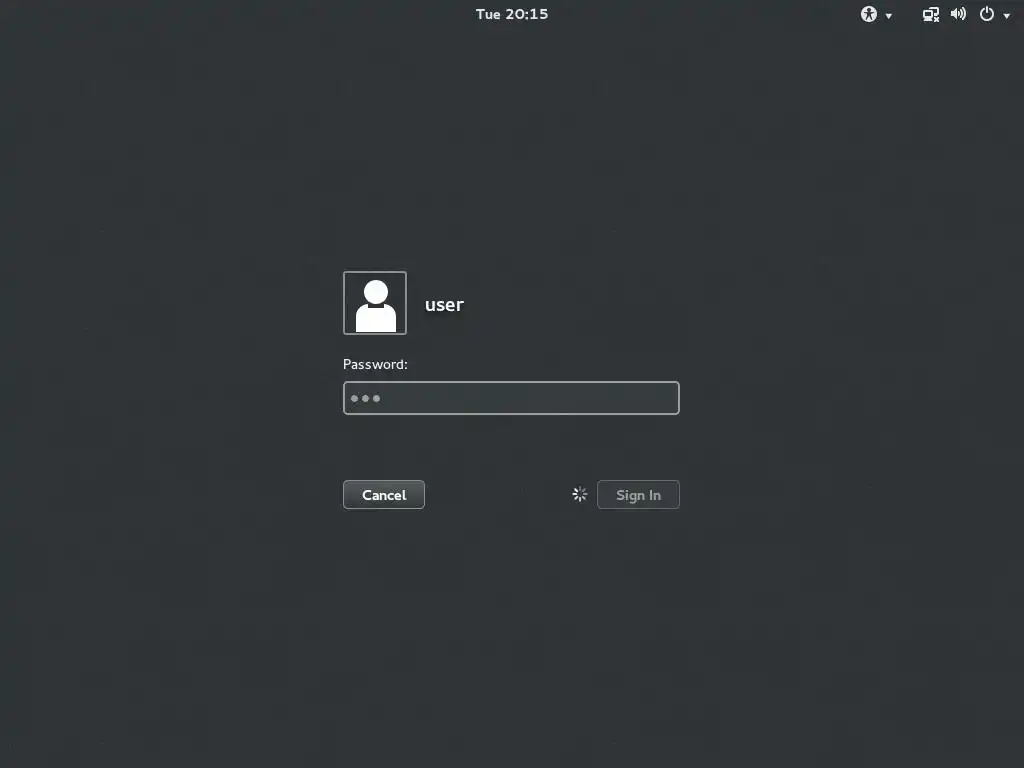Expand the arrow next to power icon
This screenshot has width=1024, height=768.
click(1006, 16)
